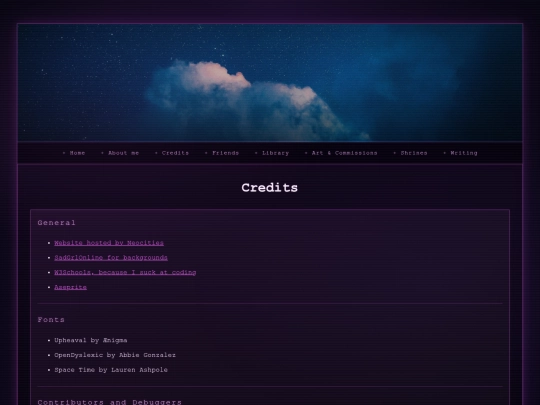
Task: Click the night sky cloud banner image
Action: click(x=270, y=83)
